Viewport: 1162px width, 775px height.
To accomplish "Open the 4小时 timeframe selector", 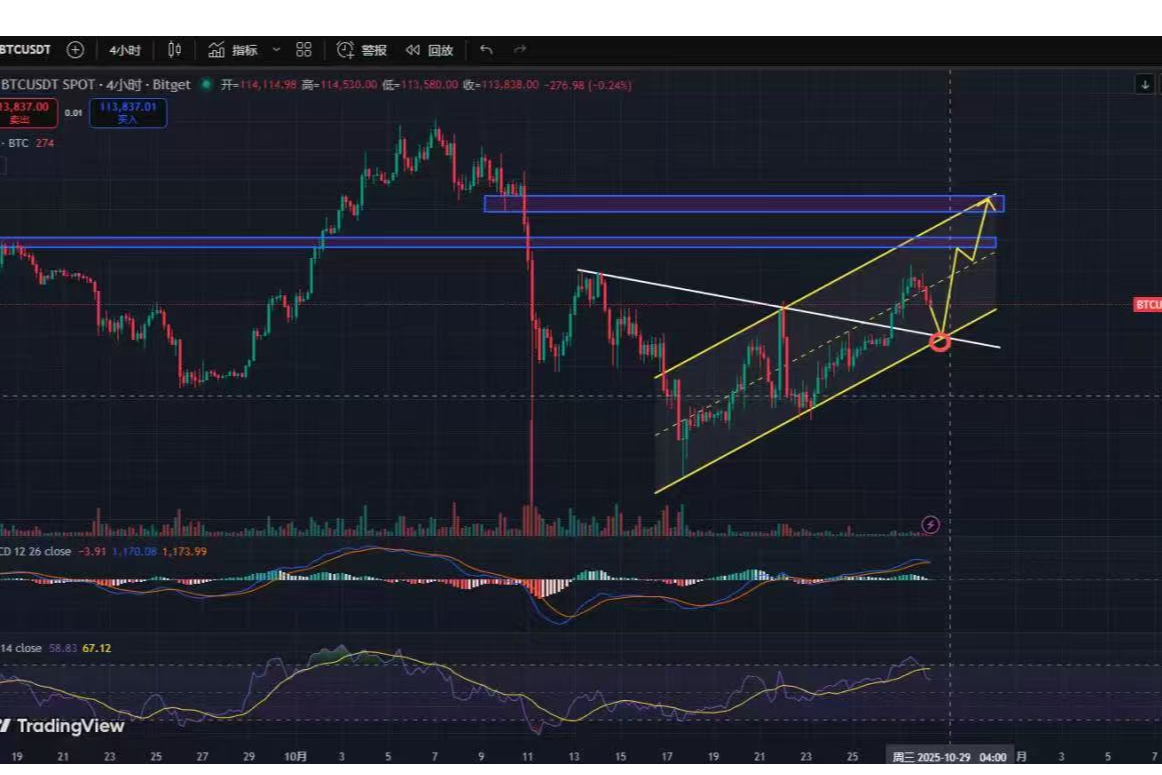I will pyautogui.click(x=125, y=50).
